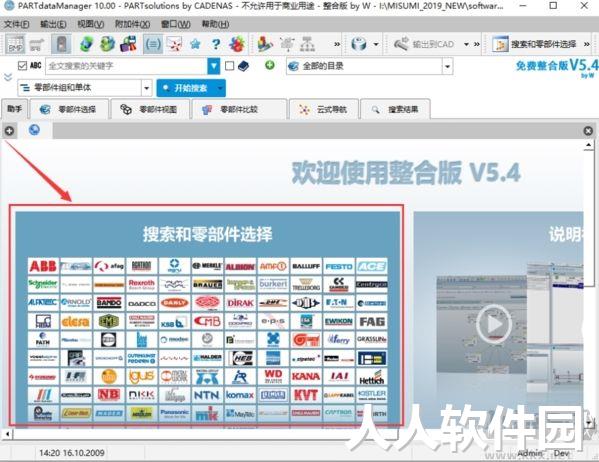Select the FESTO catalog logo

click(x=339, y=266)
